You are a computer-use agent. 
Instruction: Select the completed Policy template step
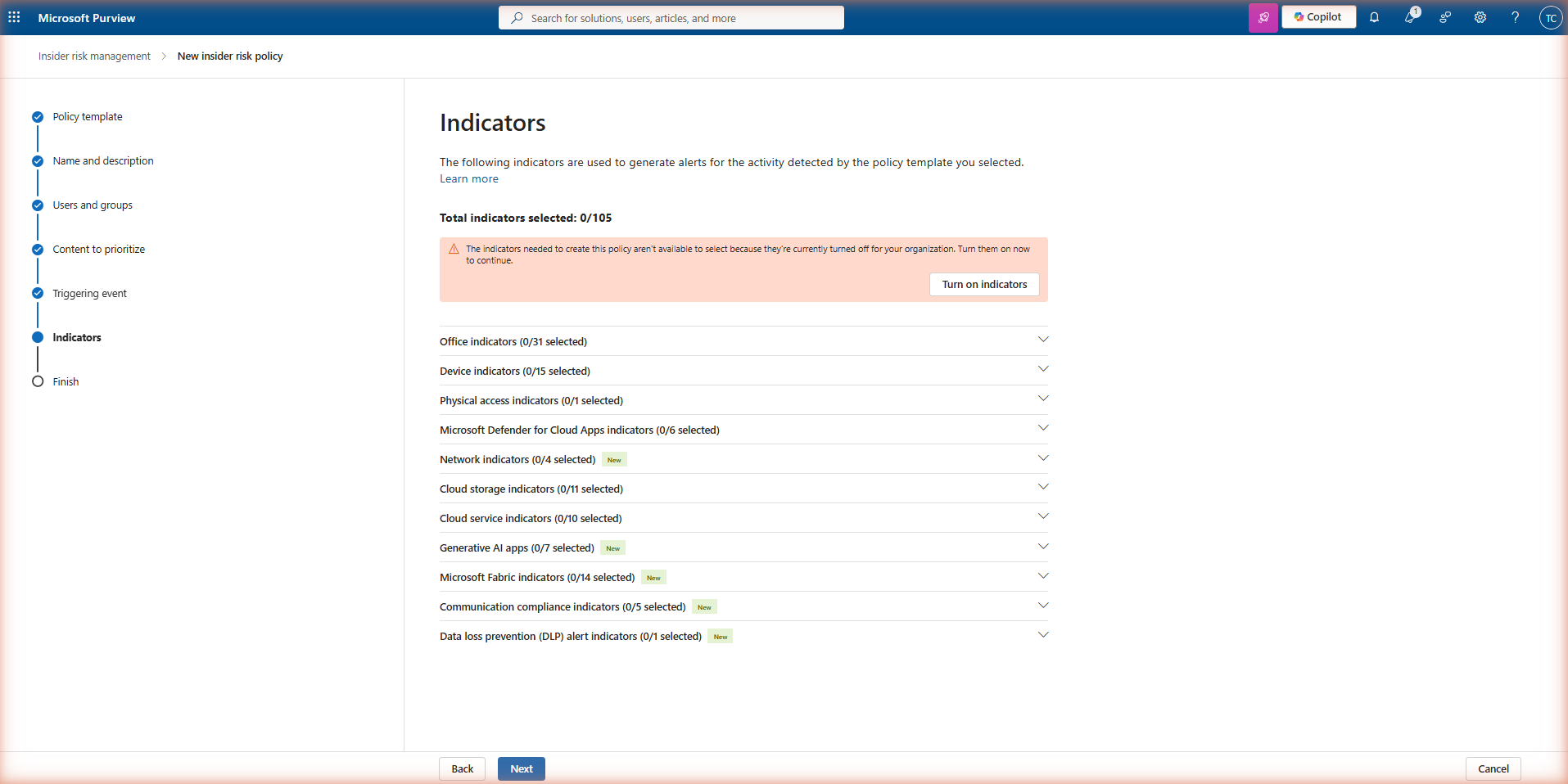87,116
